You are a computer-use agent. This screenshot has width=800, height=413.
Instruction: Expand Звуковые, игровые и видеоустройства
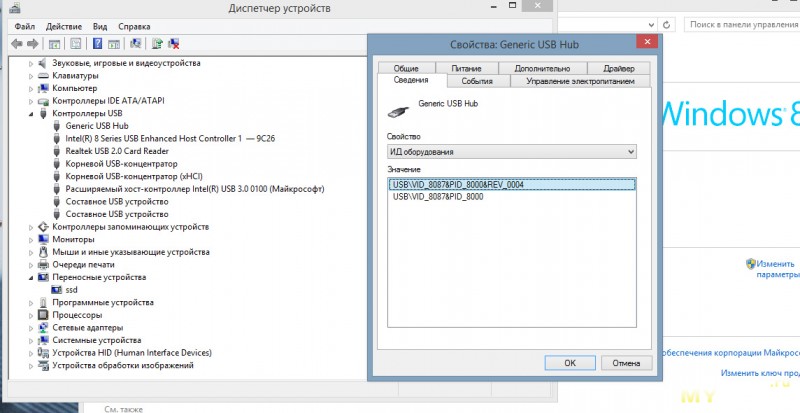(31, 63)
